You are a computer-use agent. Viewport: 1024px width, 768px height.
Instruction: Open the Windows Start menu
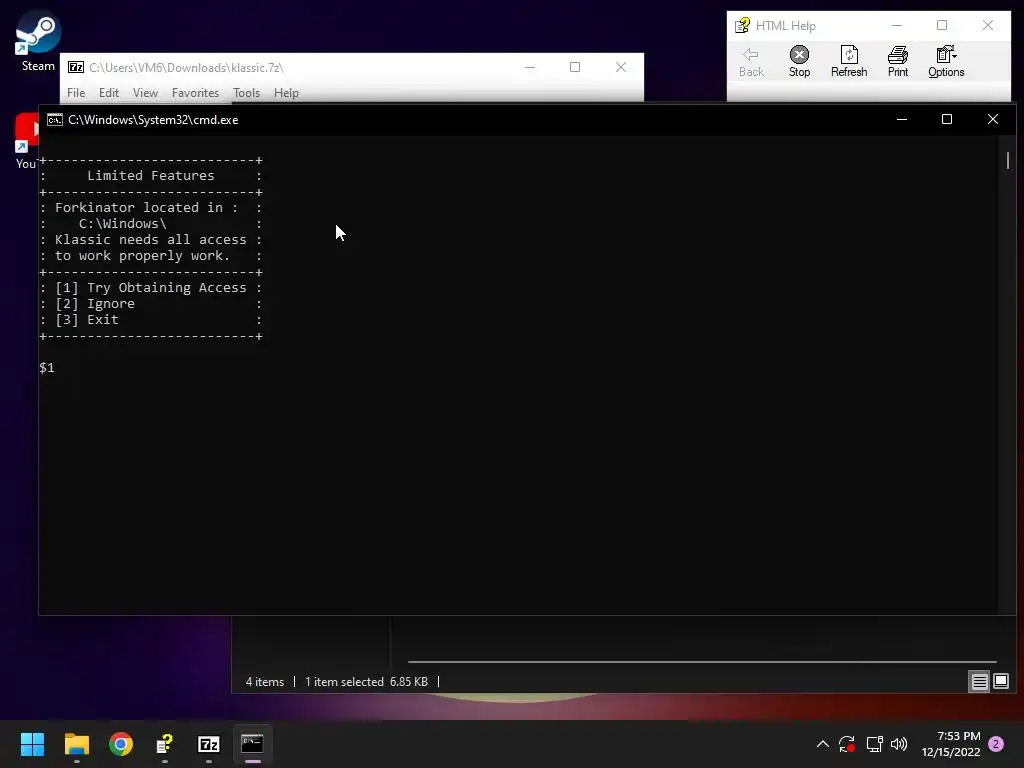pos(32,744)
